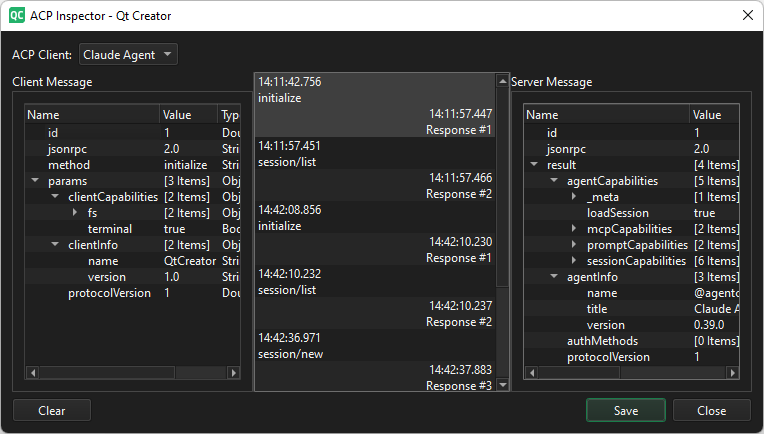
Task: Select the authMethods row
Action: pyautogui.click(x=632, y=341)
